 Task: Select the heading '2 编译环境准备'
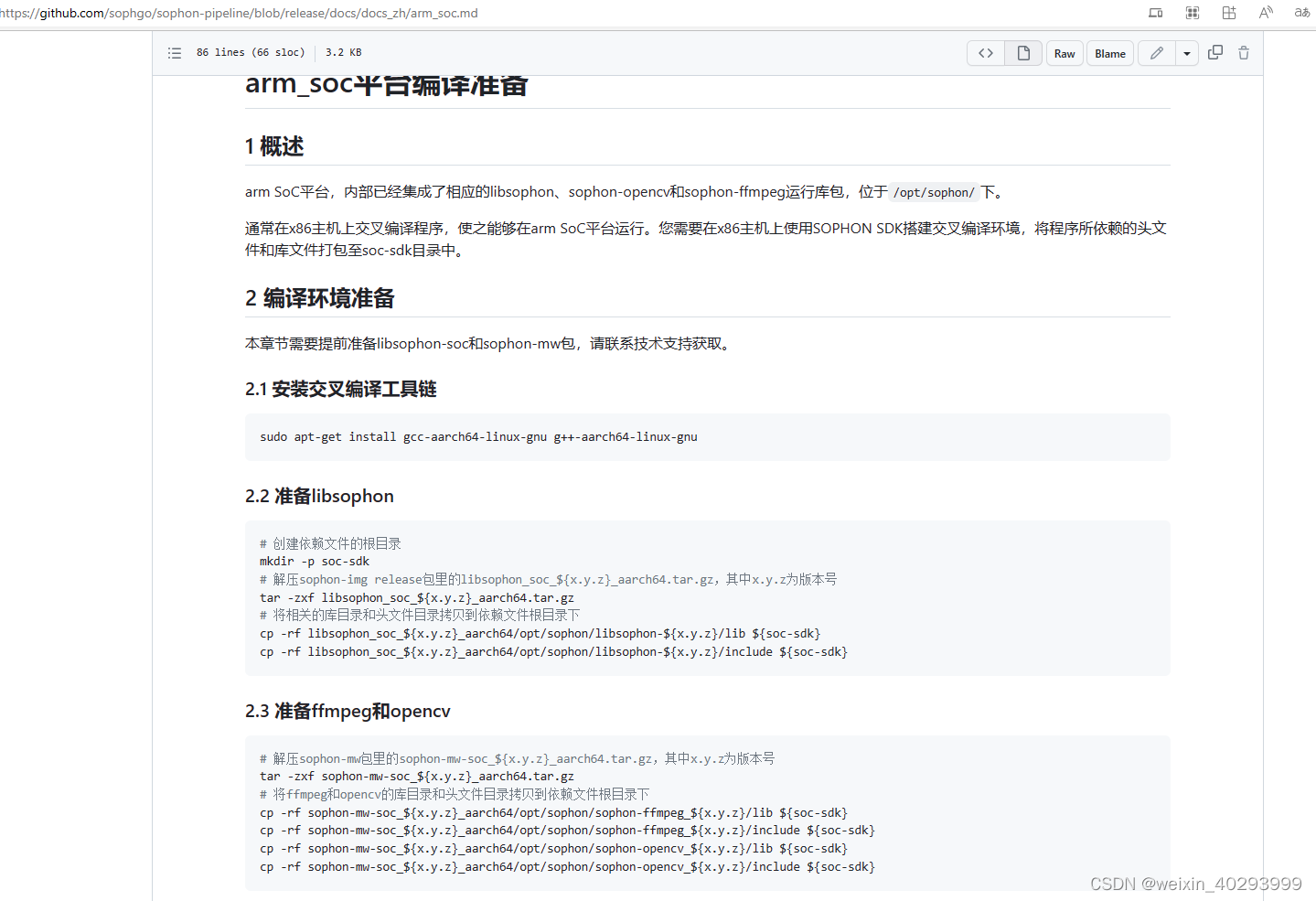tap(320, 298)
